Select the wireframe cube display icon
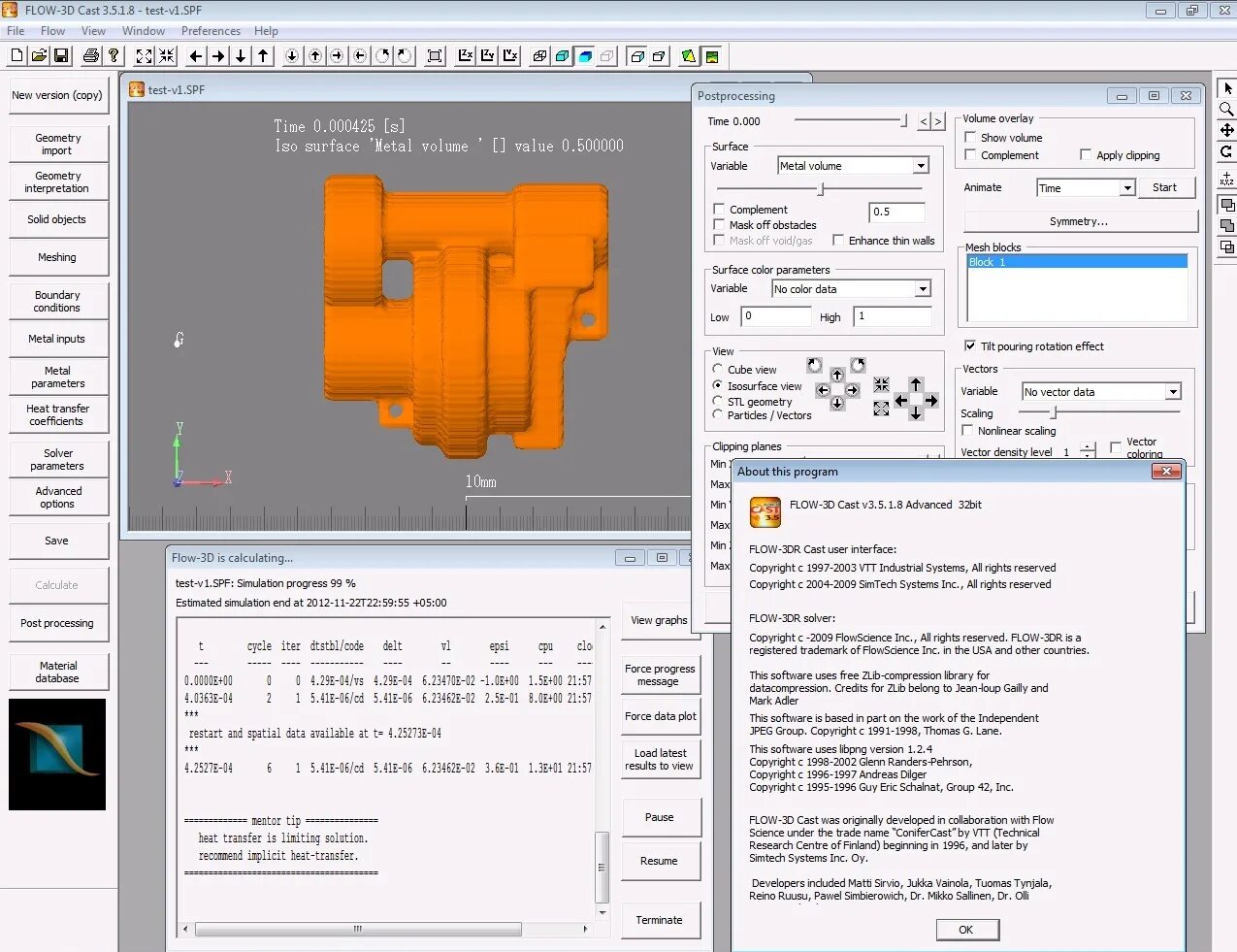 (x=539, y=56)
